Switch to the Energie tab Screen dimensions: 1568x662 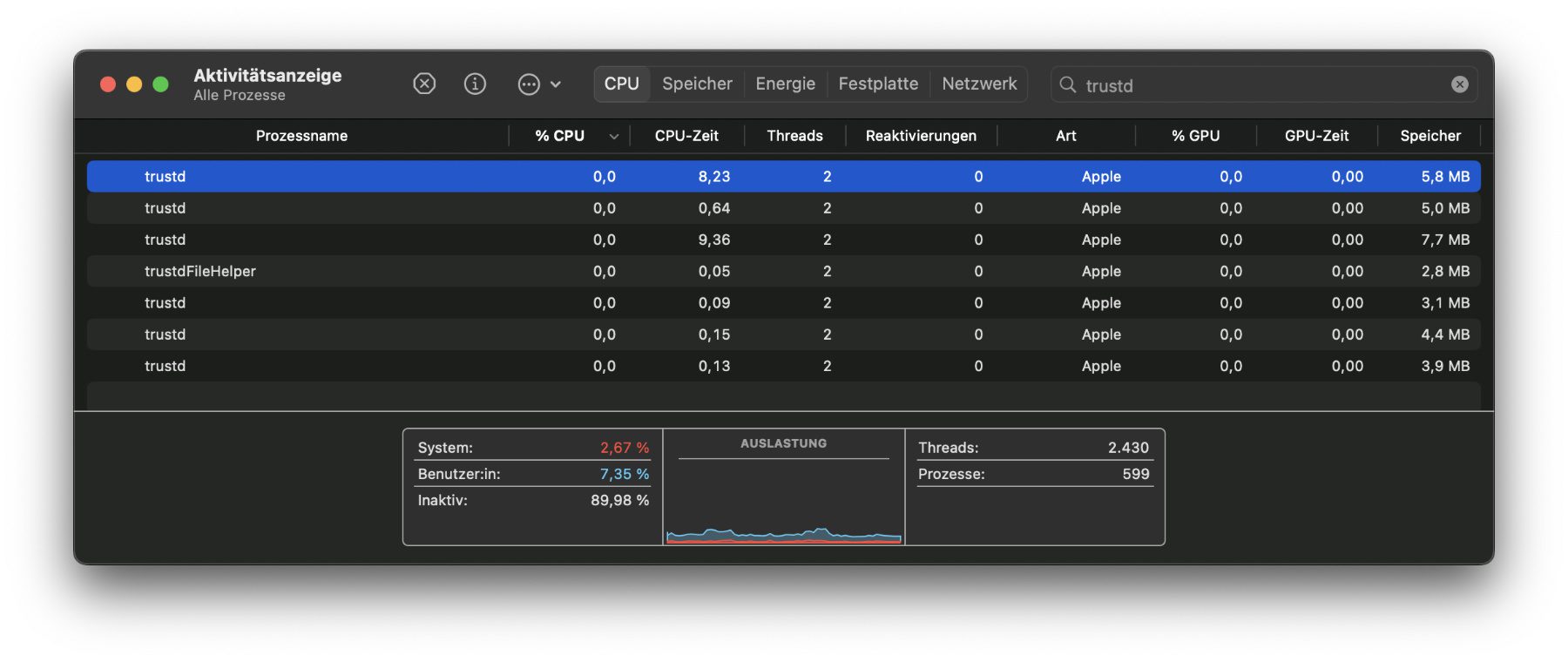point(785,84)
